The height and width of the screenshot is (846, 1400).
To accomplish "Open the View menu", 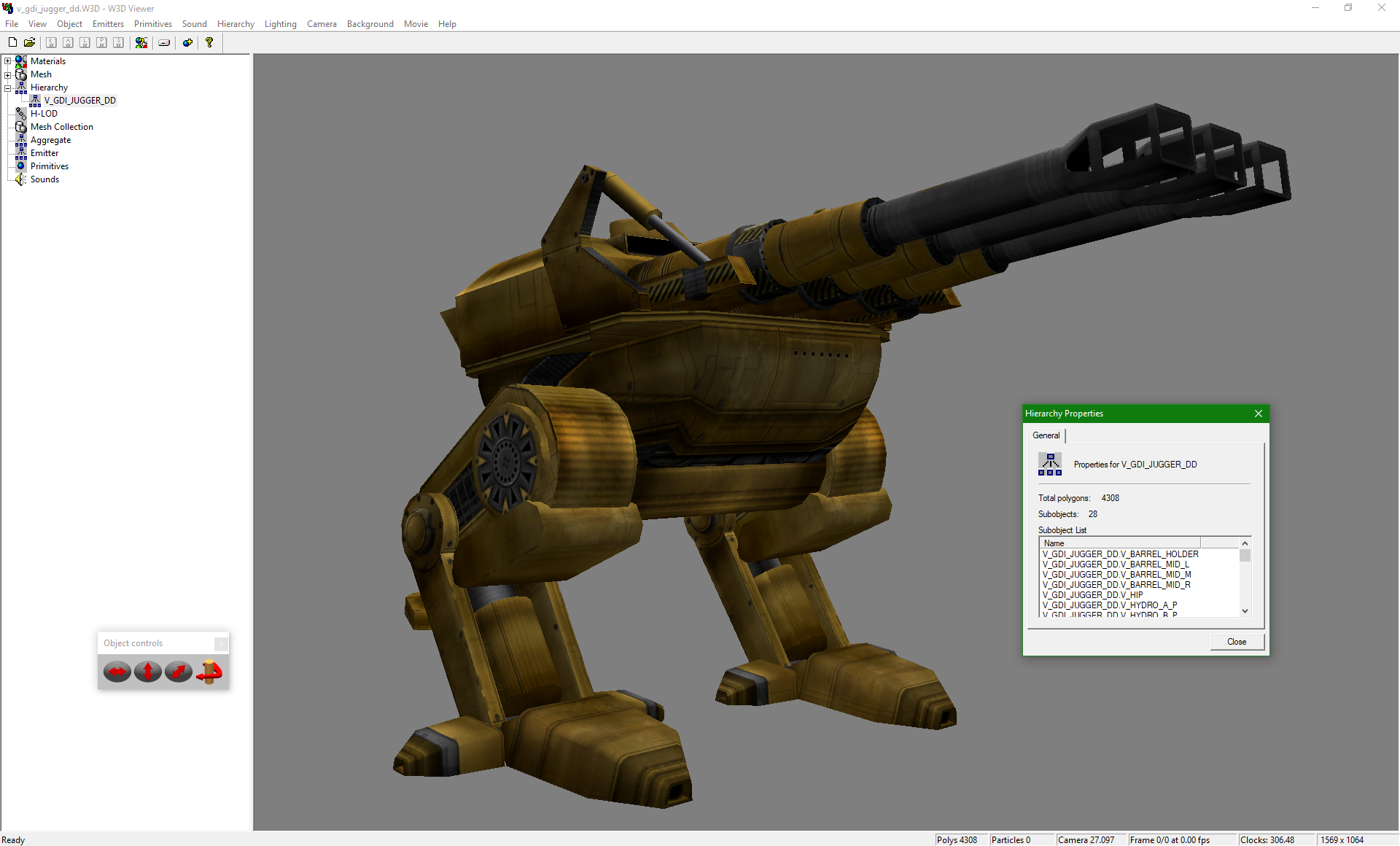I will [x=37, y=24].
